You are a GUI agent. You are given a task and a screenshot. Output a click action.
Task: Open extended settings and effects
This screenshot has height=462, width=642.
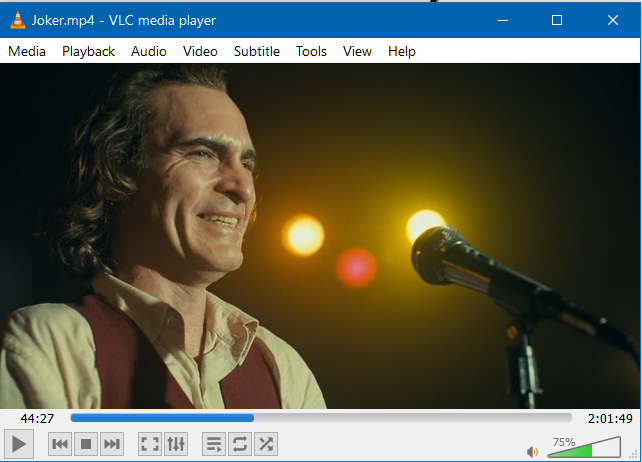(x=176, y=444)
